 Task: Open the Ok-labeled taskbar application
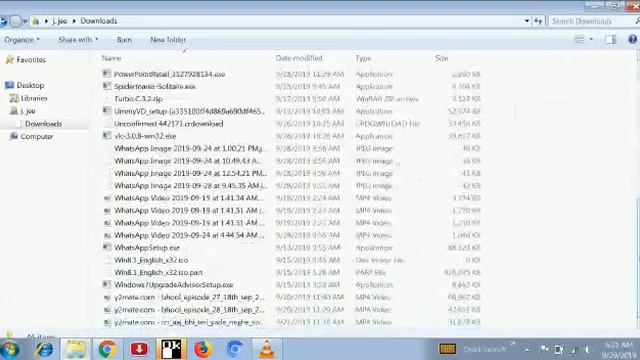pos(171,349)
